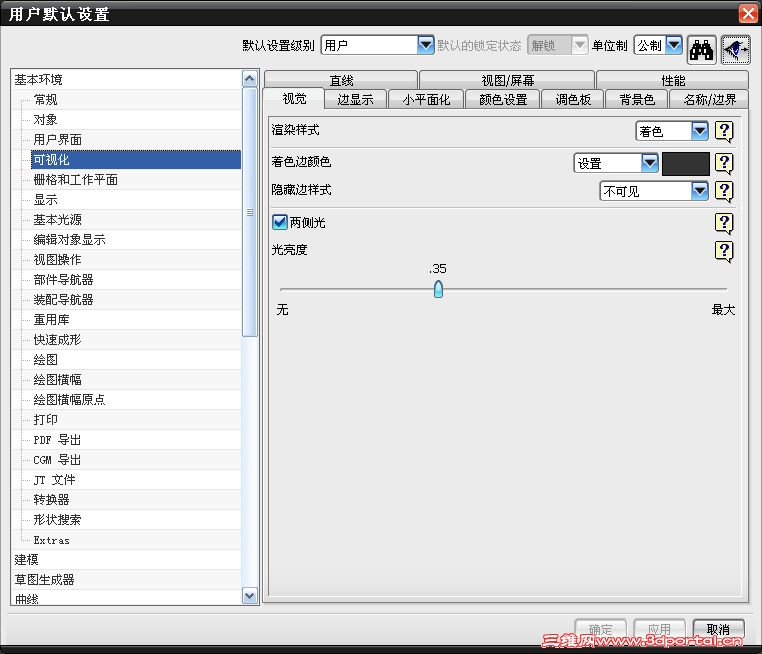
Task: Click the tree scrollbar down arrow
Action: coord(250,596)
